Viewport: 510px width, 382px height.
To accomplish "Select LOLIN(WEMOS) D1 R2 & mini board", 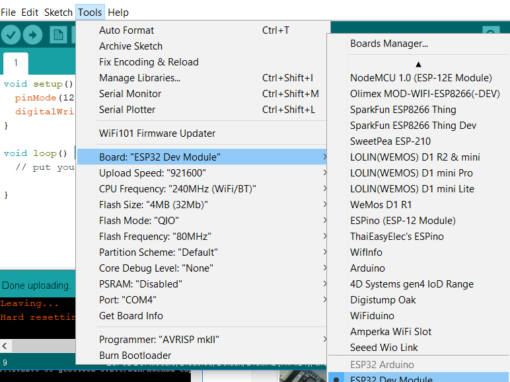I will pyautogui.click(x=419, y=157).
